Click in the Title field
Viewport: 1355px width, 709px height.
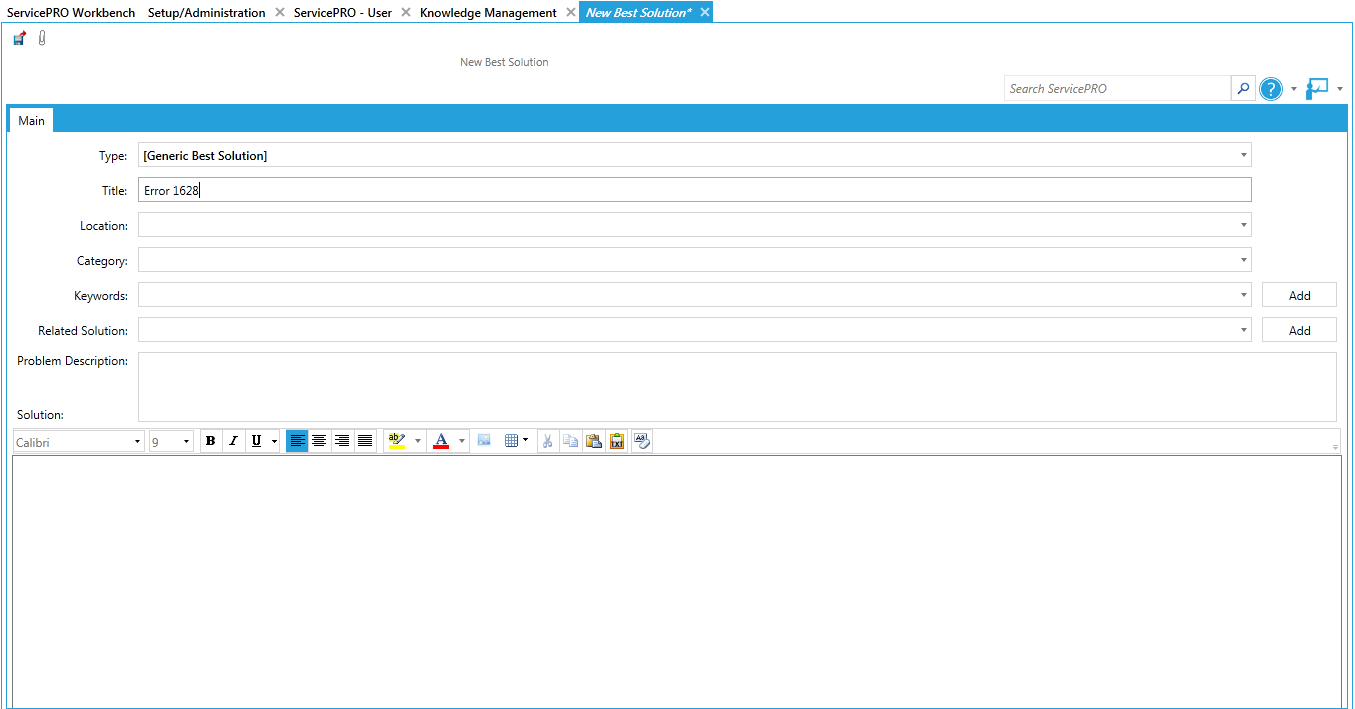[694, 190]
